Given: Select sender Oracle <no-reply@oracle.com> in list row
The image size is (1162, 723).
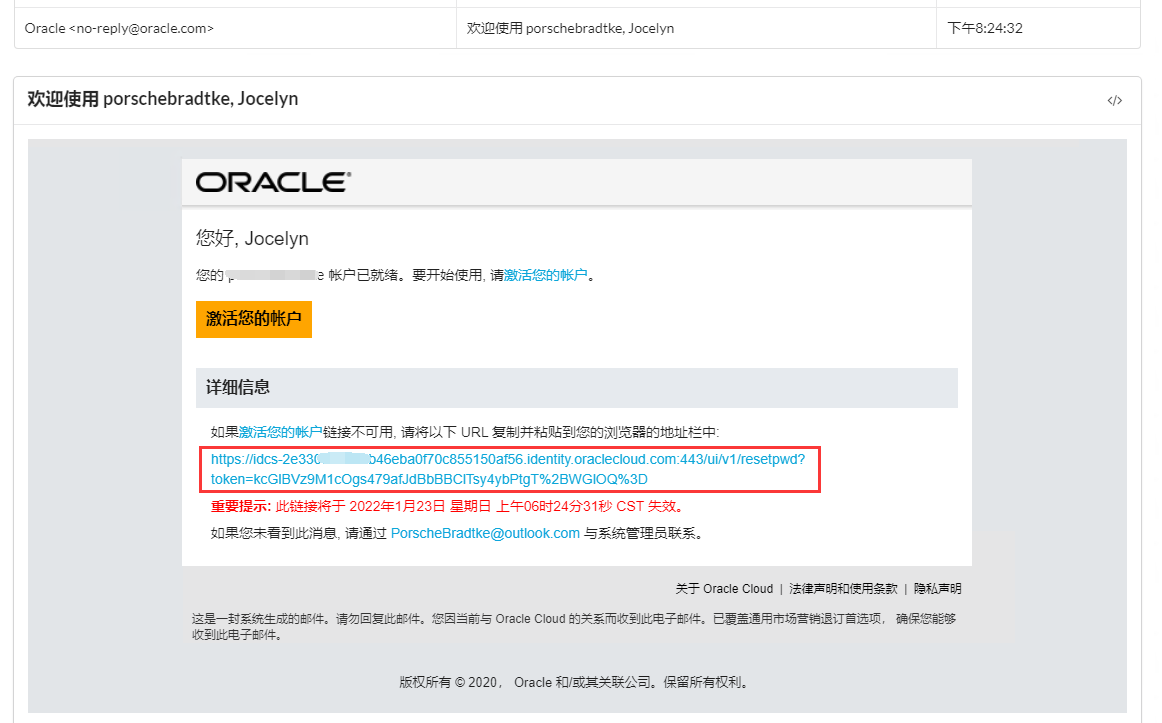Looking at the screenshot, I should pyautogui.click(x=119, y=28).
